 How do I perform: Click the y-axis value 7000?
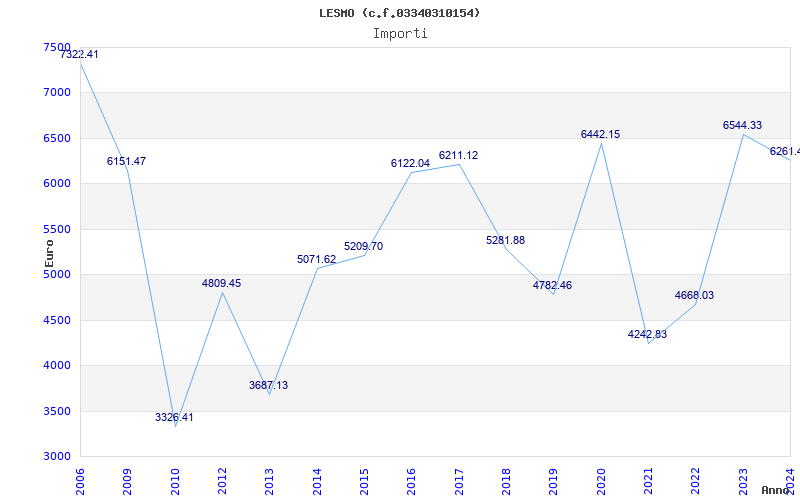click(x=57, y=93)
